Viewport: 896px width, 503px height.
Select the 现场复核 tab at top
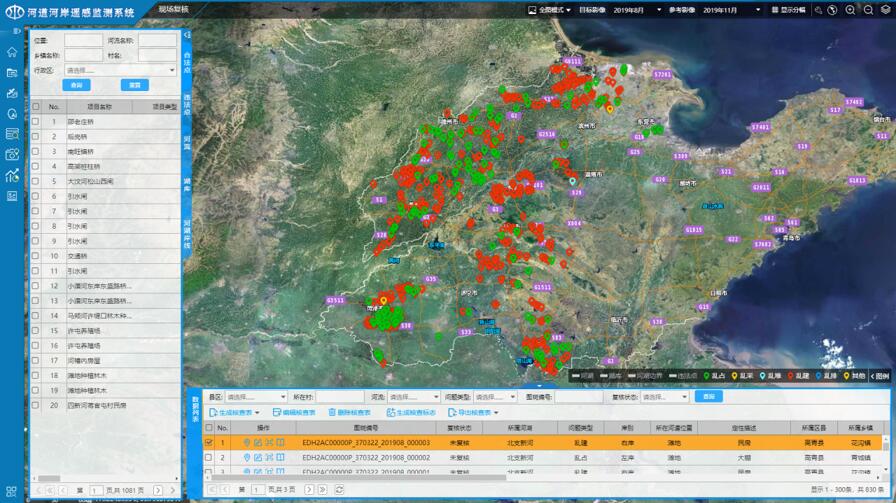pyautogui.click(x=173, y=9)
